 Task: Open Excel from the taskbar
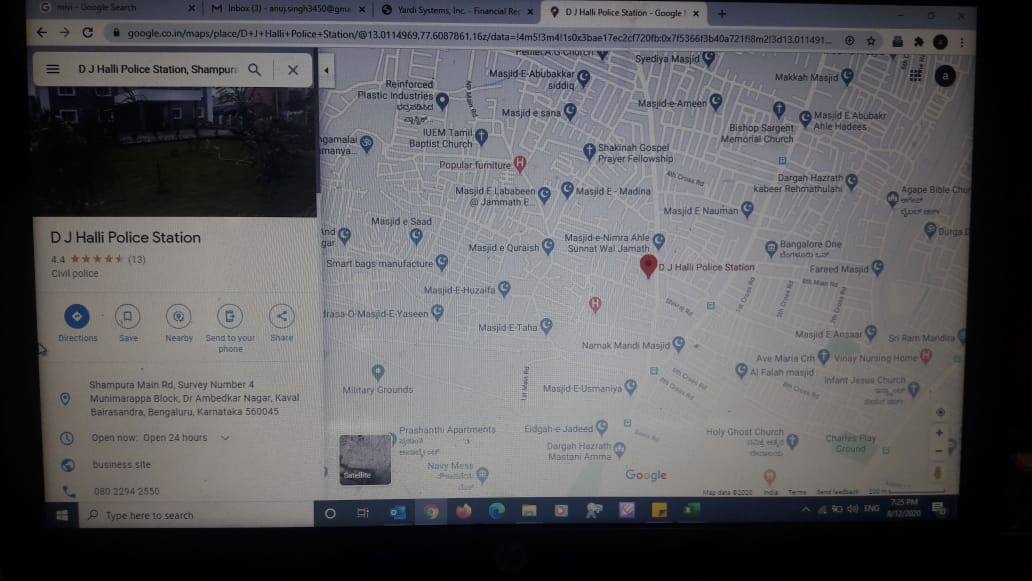click(691, 509)
